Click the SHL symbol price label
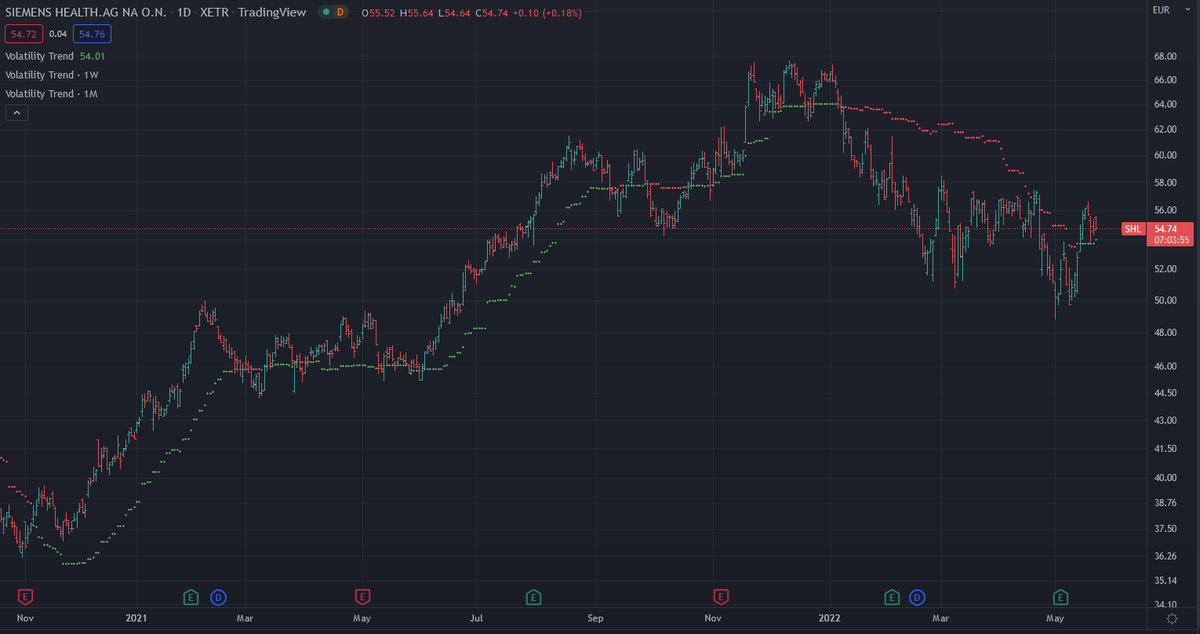This screenshot has height=634, width=1200. tap(1132, 229)
